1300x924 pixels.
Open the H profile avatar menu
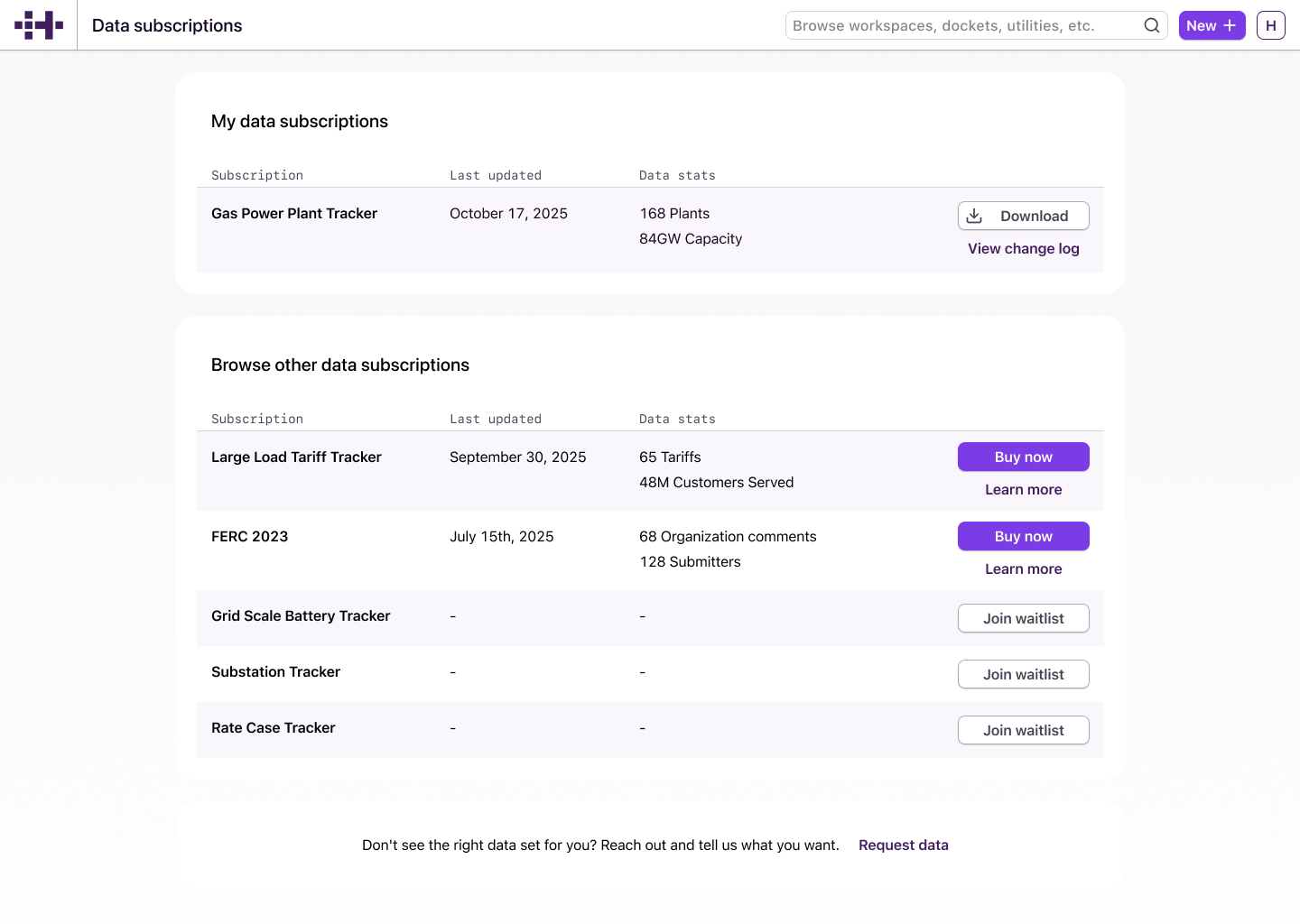[1270, 25]
